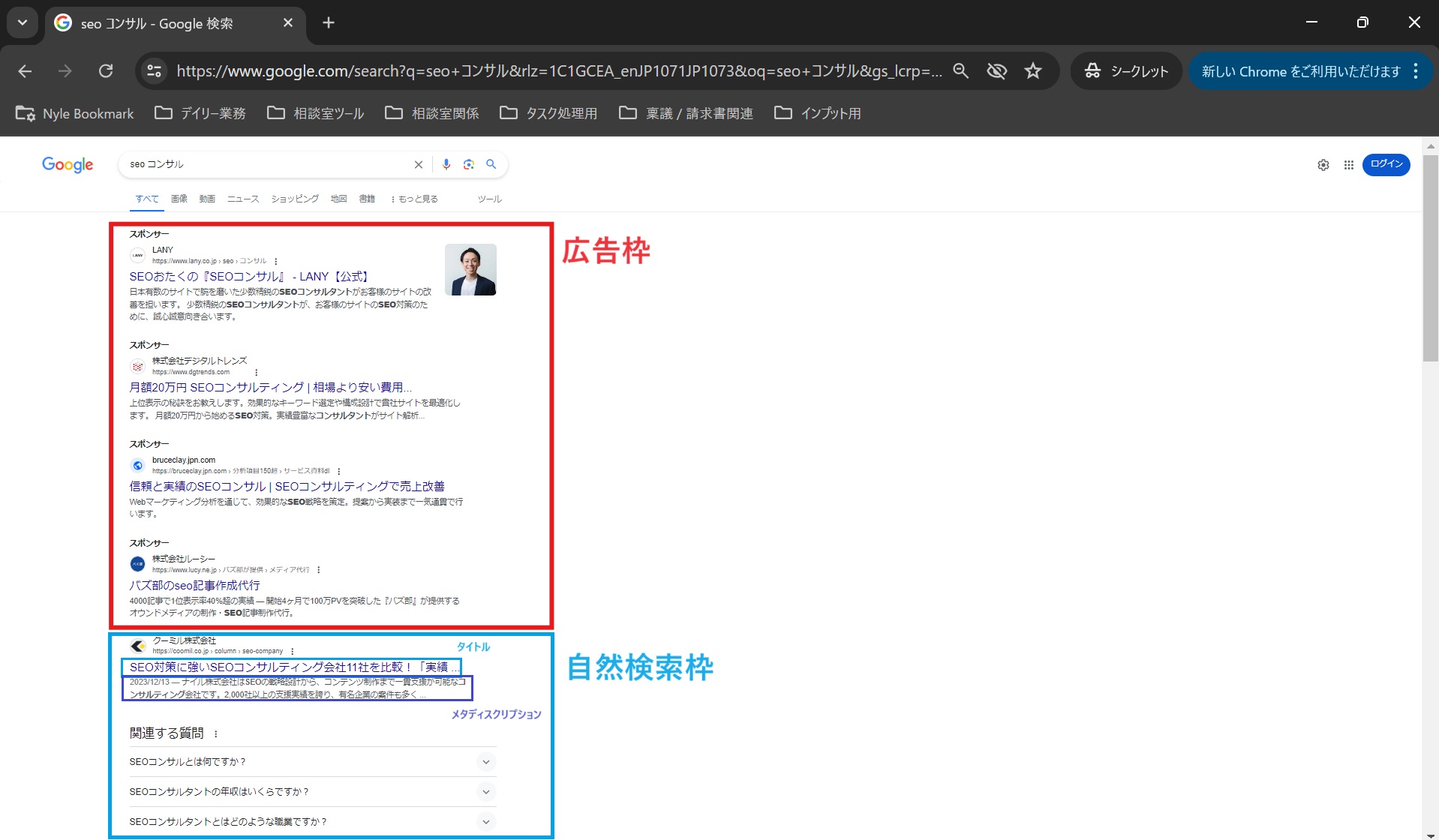Open Google quick settings gear
The image size is (1439, 840).
(x=1323, y=165)
